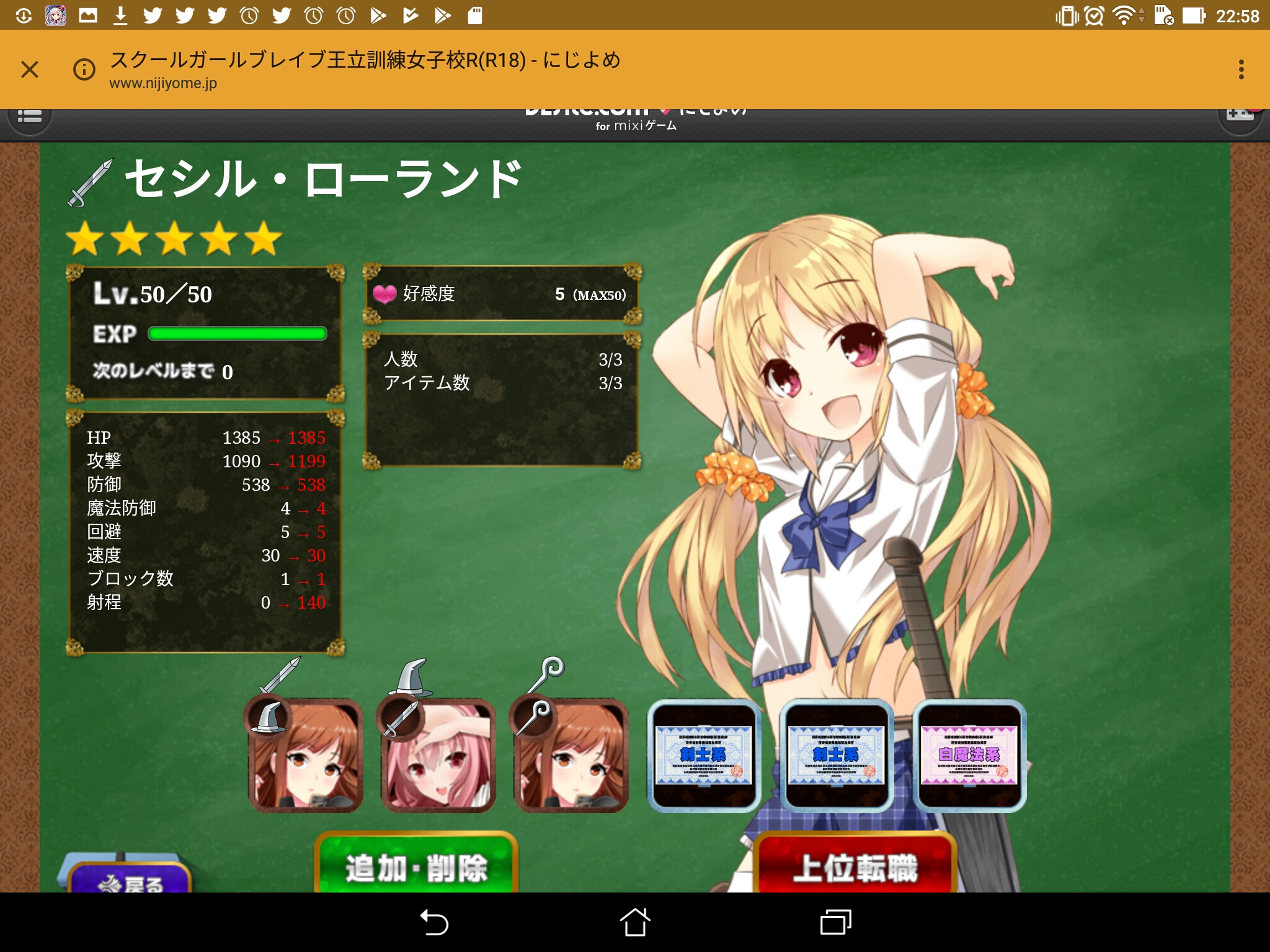Viewport: 1270px width, 952px height.
Task: Tap Android home navigation button
Action: tap(635, 922)
